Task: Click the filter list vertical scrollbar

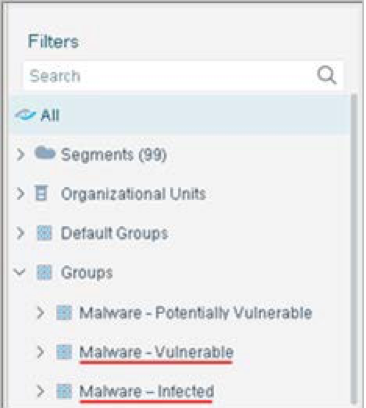Action: click(354, 248)
